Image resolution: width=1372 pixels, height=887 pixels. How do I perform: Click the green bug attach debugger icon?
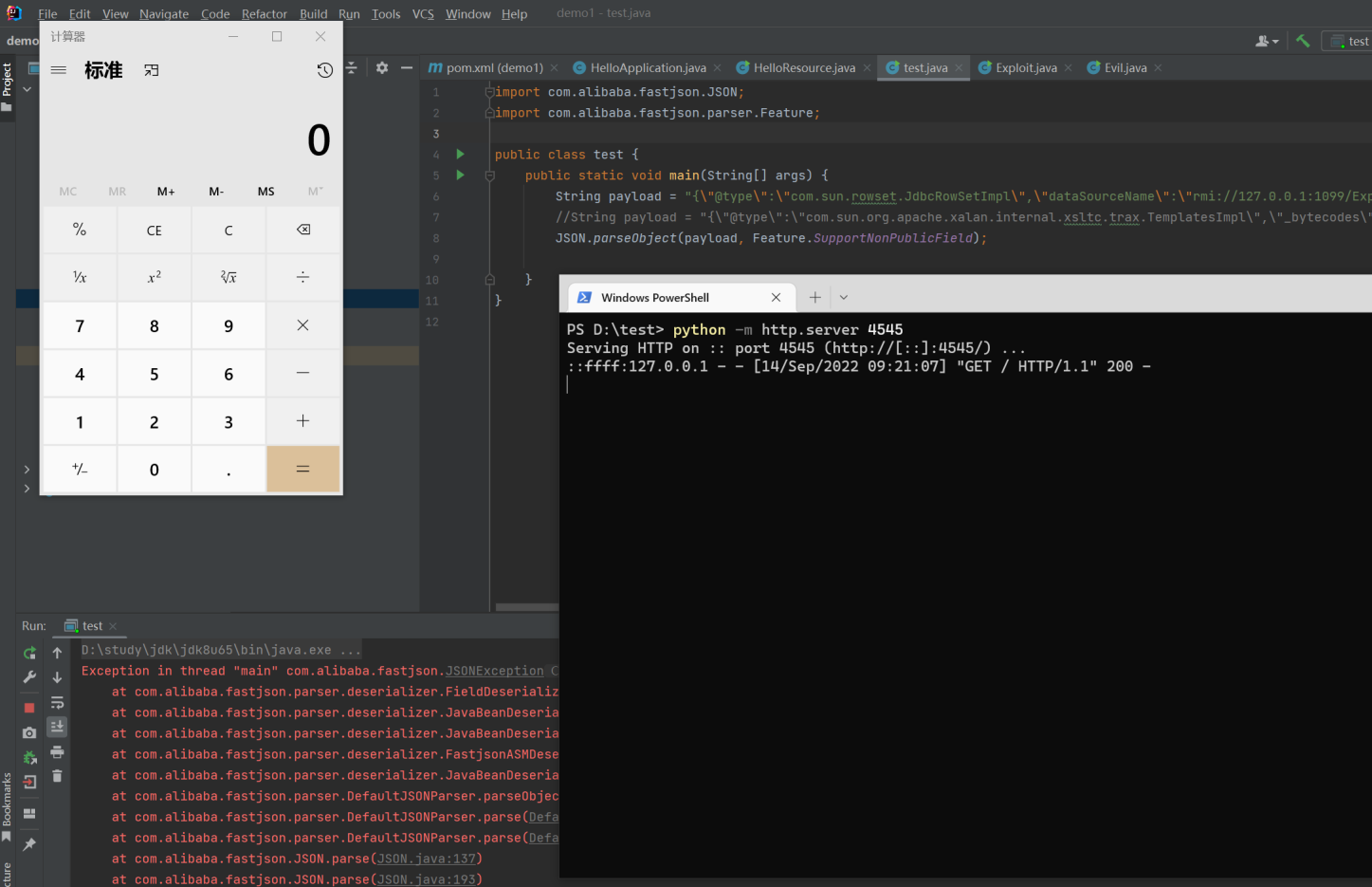coord(29,757)
